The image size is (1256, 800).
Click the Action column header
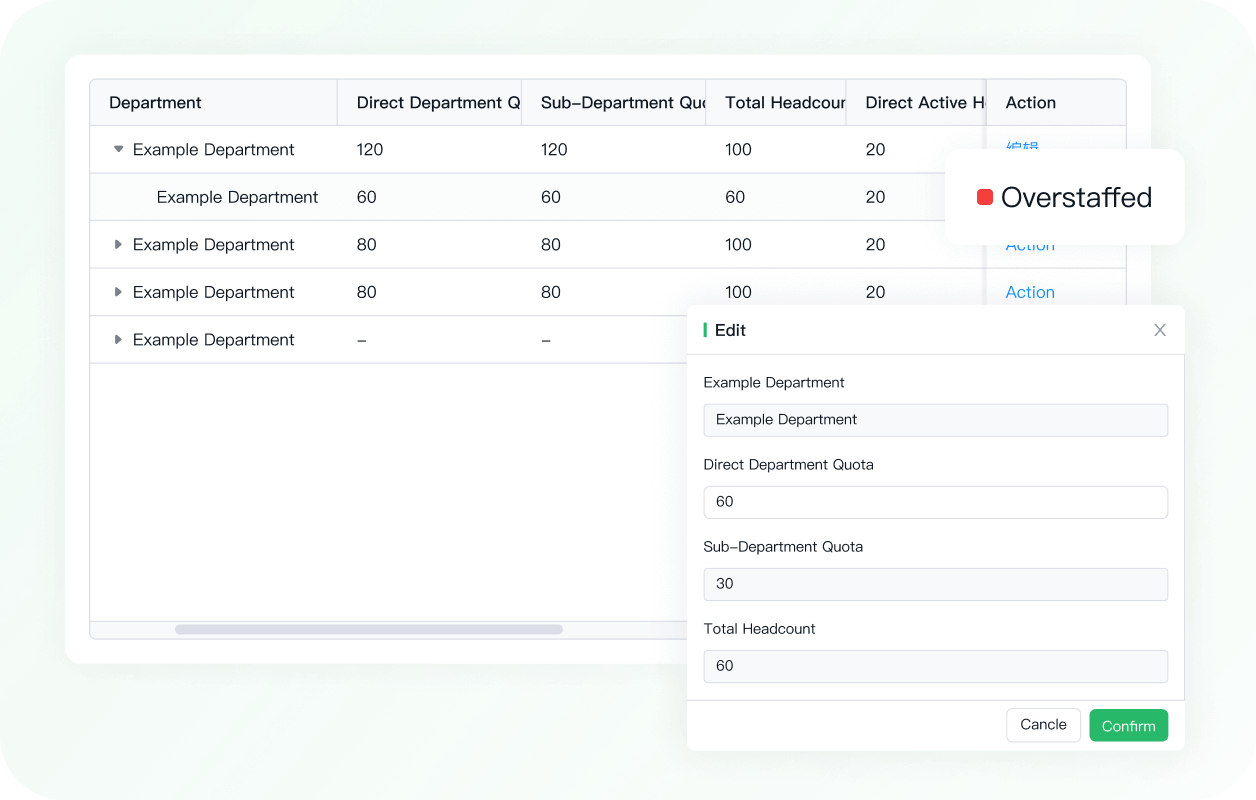pos(1030,103)
